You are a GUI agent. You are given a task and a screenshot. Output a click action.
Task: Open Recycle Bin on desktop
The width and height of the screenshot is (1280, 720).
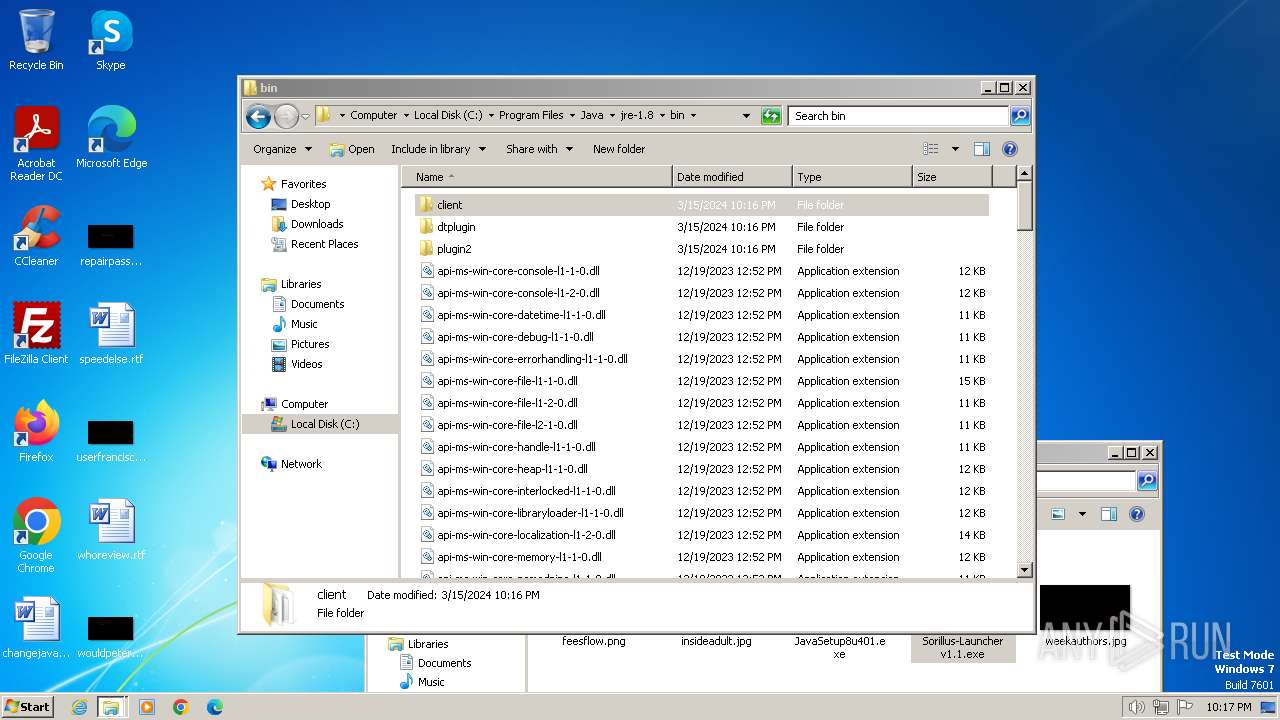click(36, 40)
